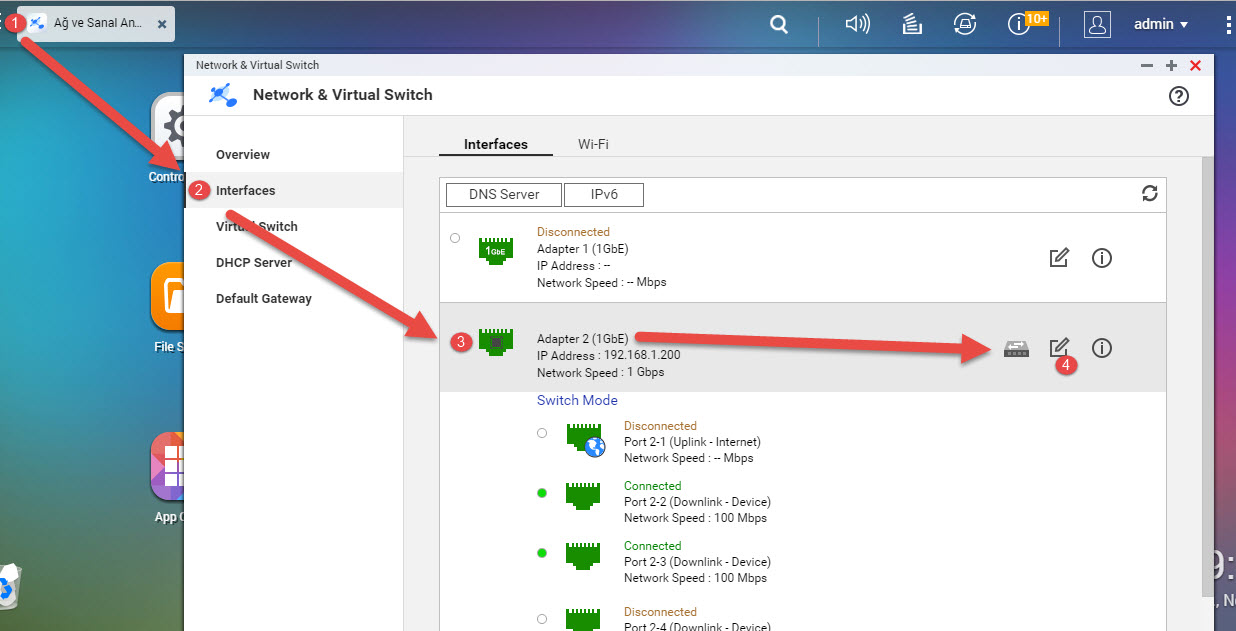Viewport: 1236px width, 631px height.
Task: Click the Port 2-3 port icon
Action: [583, 555]
